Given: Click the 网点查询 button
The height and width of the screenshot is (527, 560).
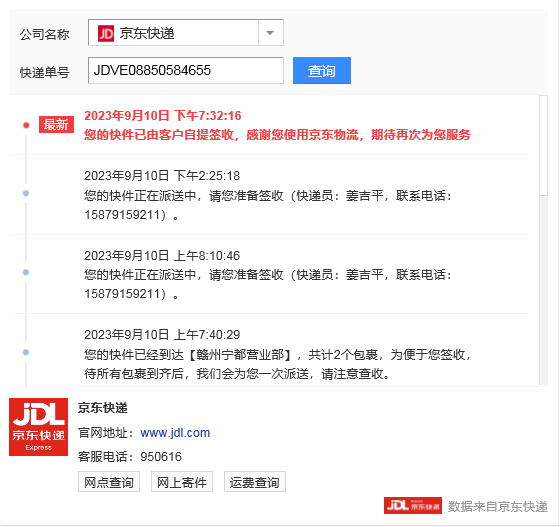Looking at the screenshot, I should (109, 482).
